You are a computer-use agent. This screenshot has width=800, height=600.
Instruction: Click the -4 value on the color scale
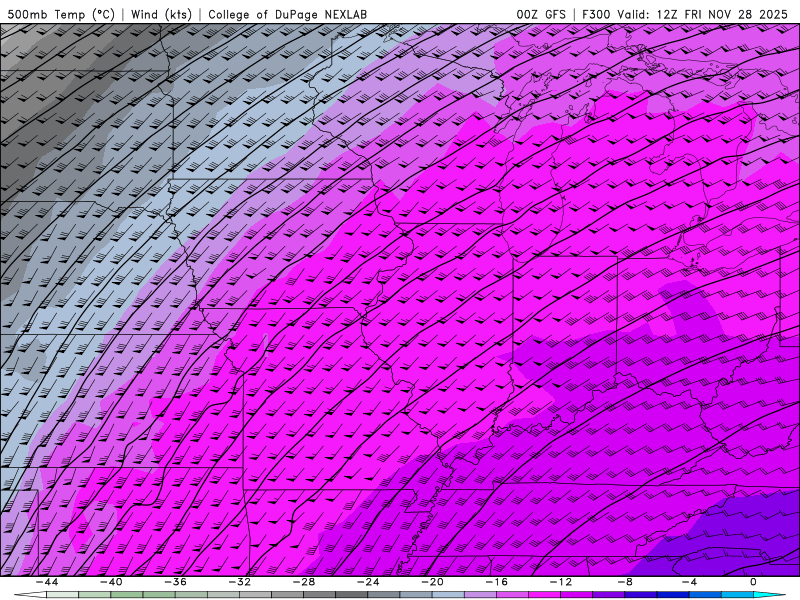click(x=689, y=582)
